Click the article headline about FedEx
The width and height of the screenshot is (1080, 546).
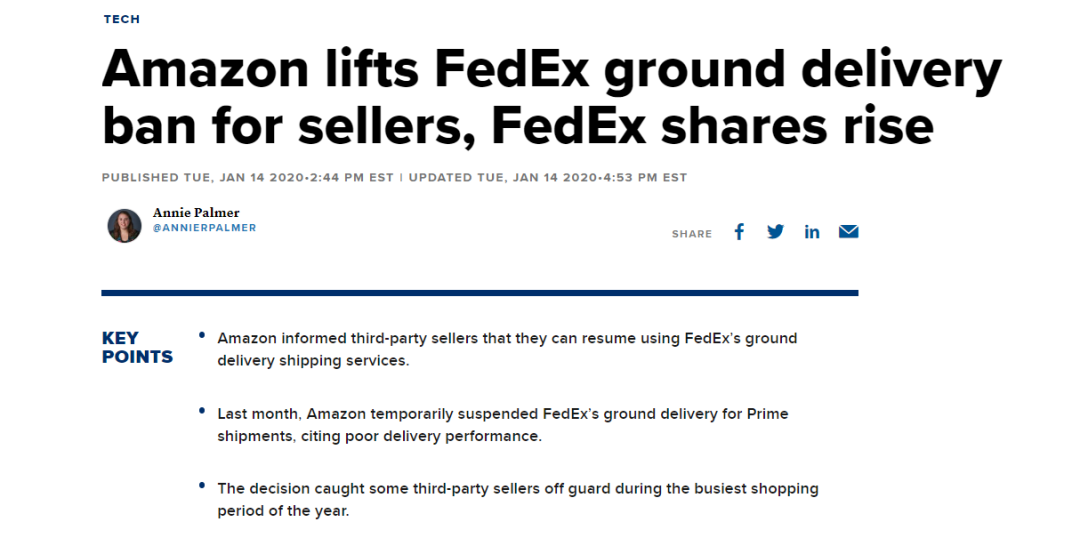[550, 97]
